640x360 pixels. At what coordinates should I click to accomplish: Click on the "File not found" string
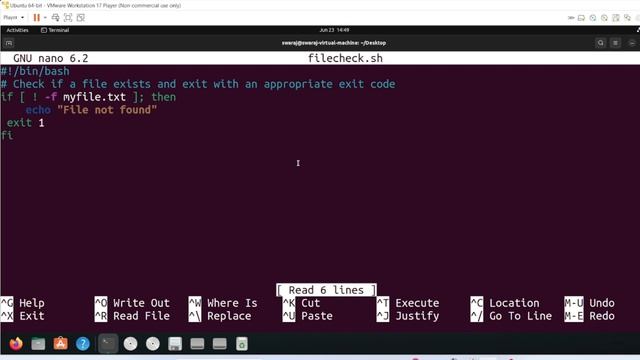click(x=107, y=110)
